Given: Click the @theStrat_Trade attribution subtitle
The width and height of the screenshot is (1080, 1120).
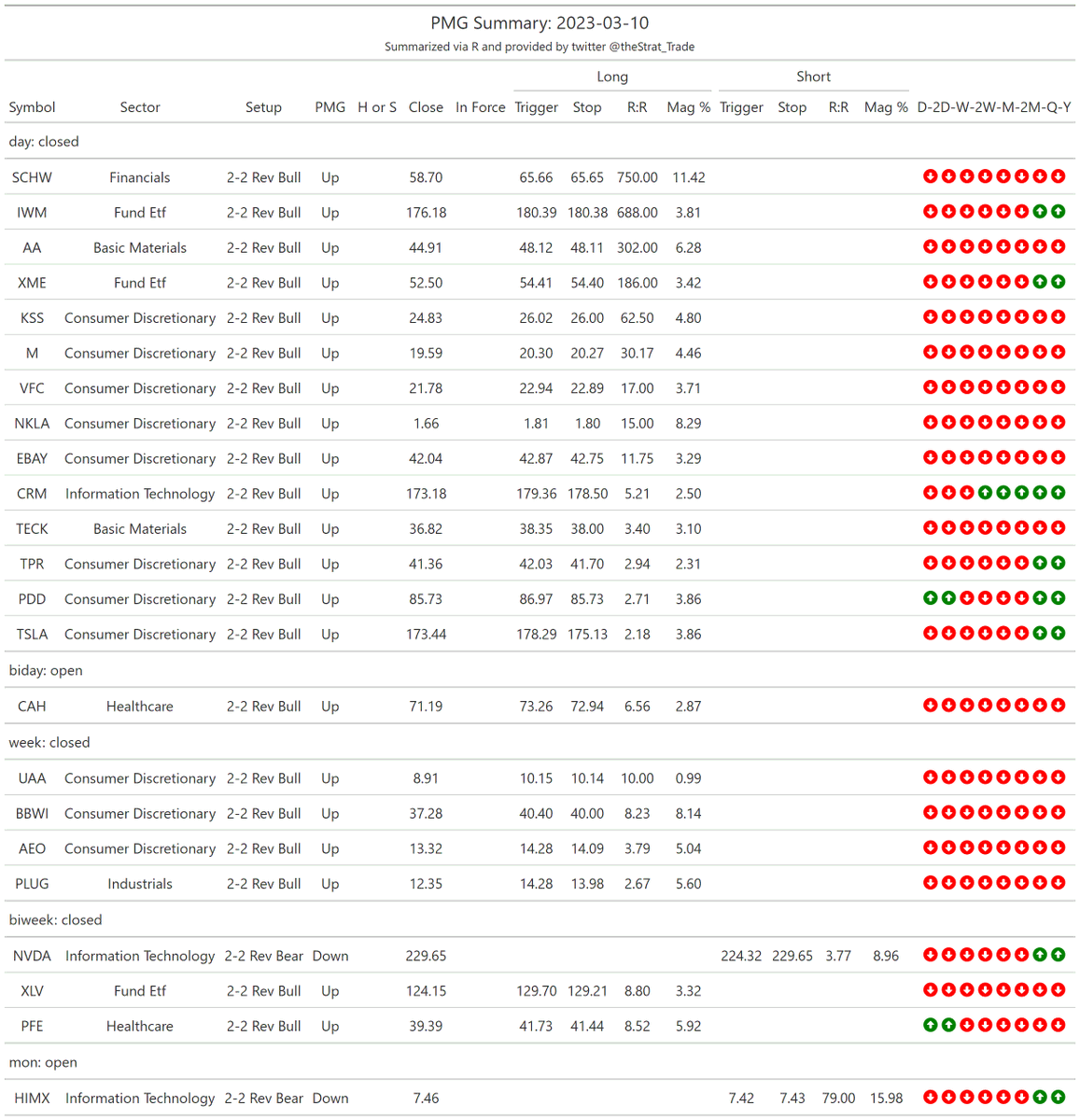Looking at the screenshot, I should tap(540, 47).
